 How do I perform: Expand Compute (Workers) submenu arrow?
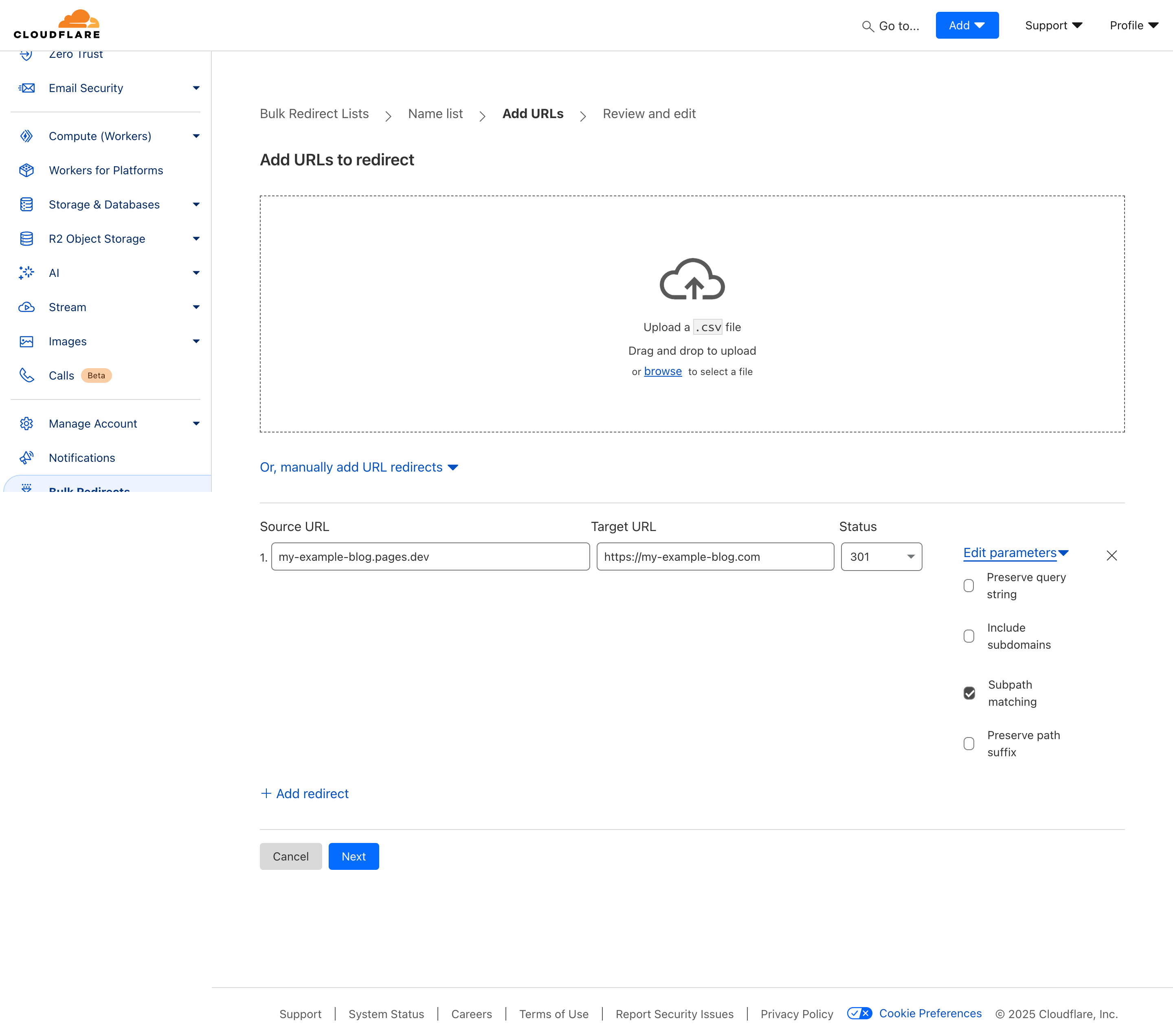click(x=196, y=136)
